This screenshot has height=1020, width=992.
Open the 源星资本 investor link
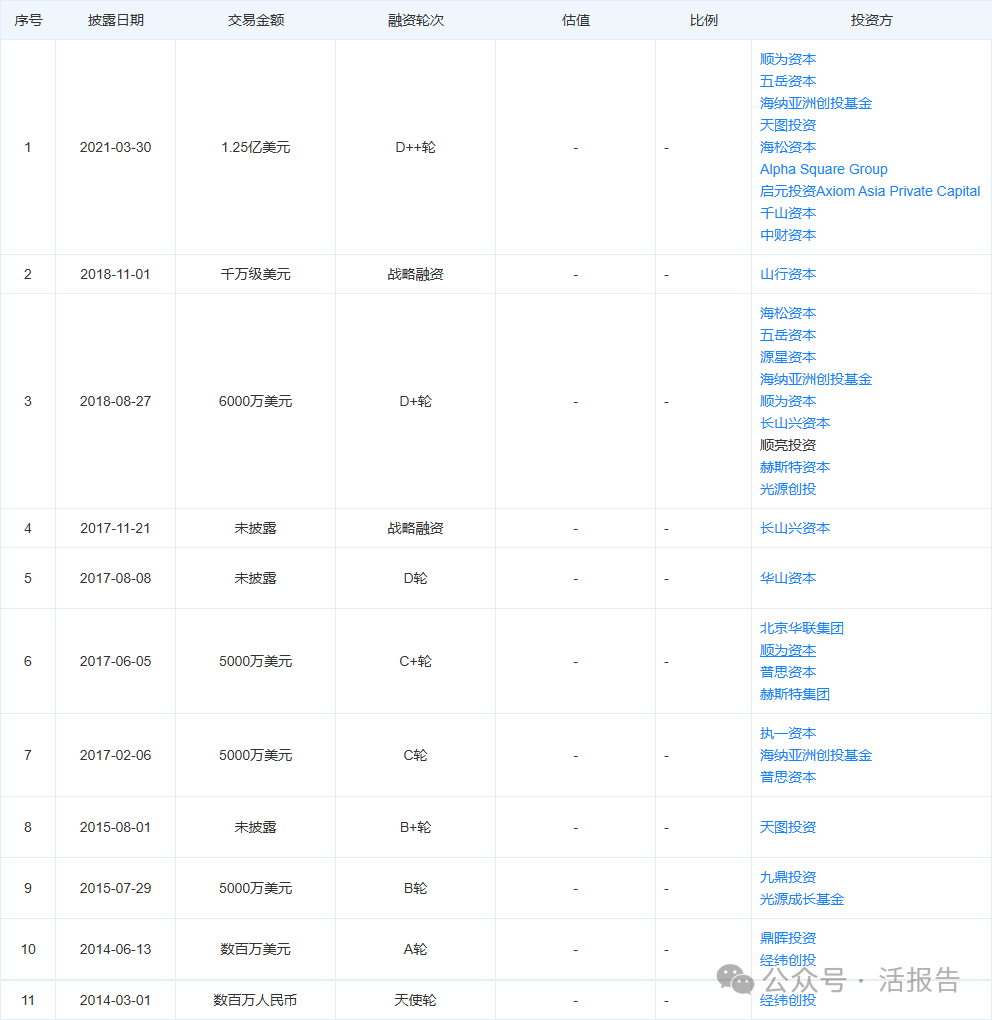point(787,357)
